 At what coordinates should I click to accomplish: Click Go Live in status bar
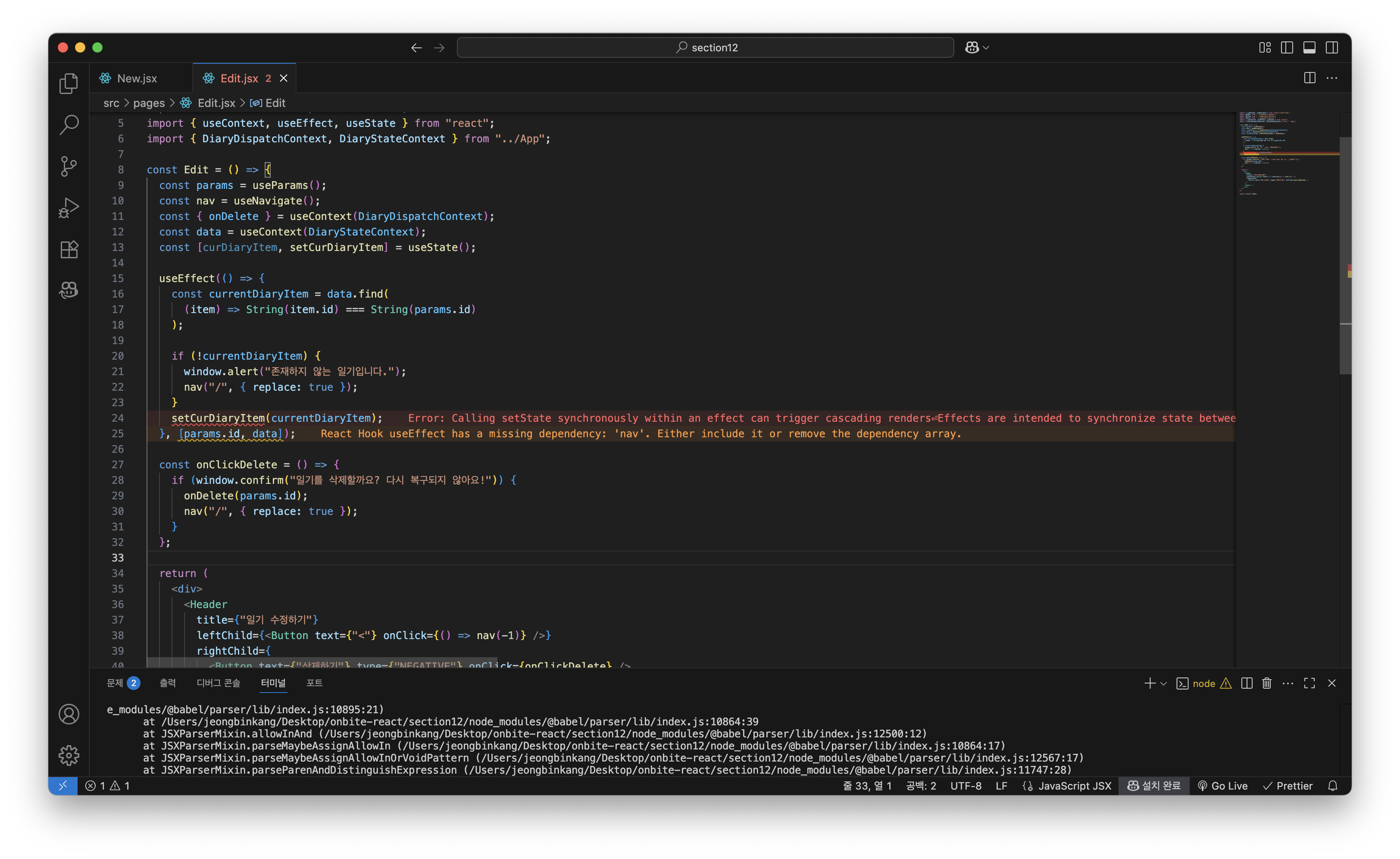tap(1223, 786)
